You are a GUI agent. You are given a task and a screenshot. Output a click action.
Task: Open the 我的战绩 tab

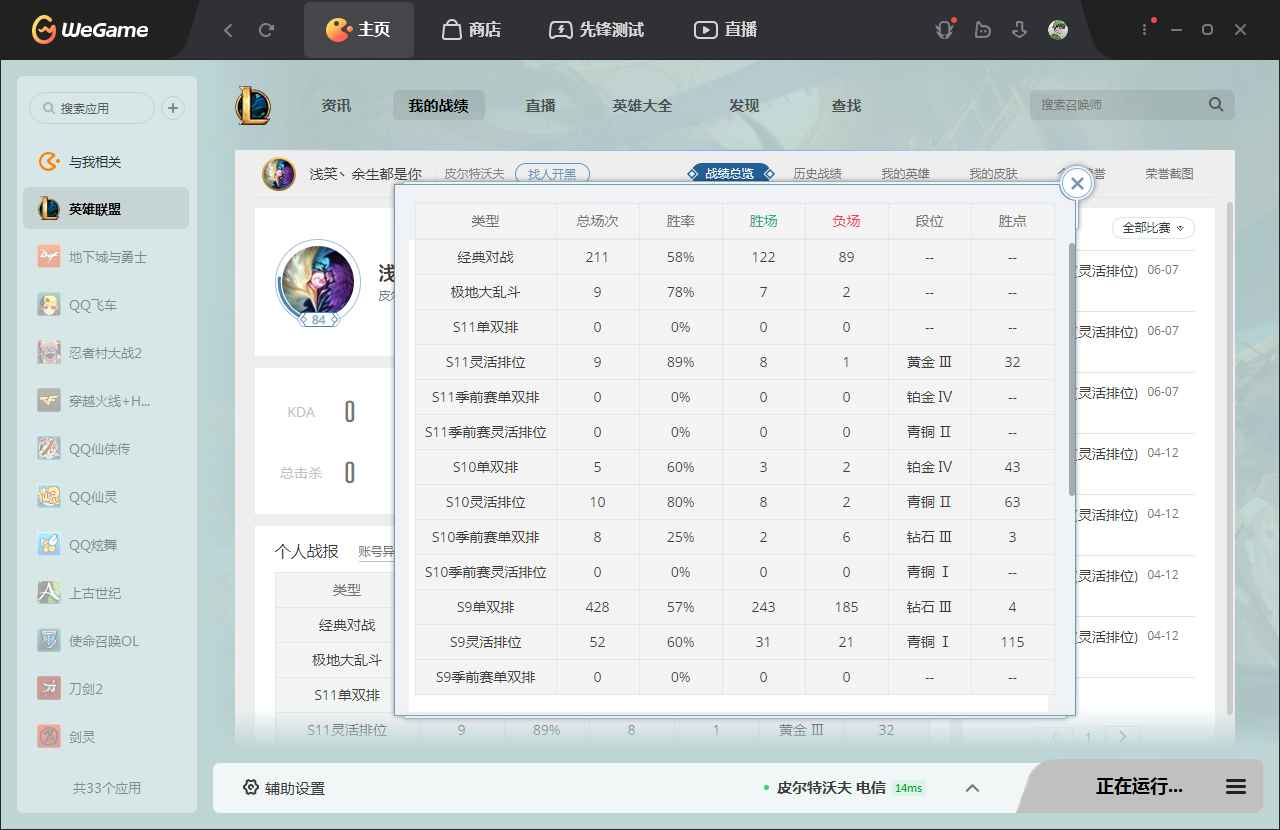438,105
